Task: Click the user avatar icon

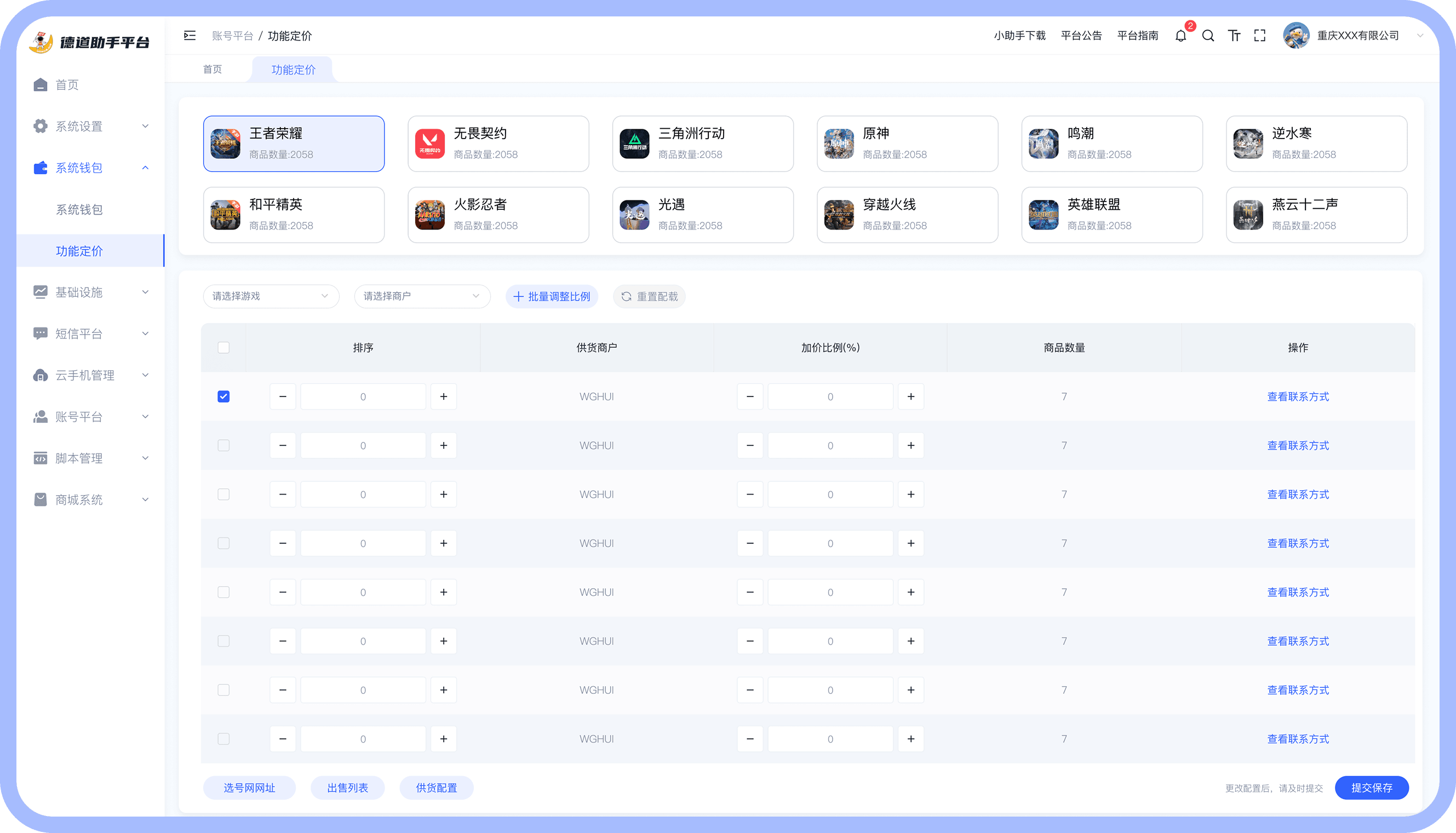Action: 1296,36
